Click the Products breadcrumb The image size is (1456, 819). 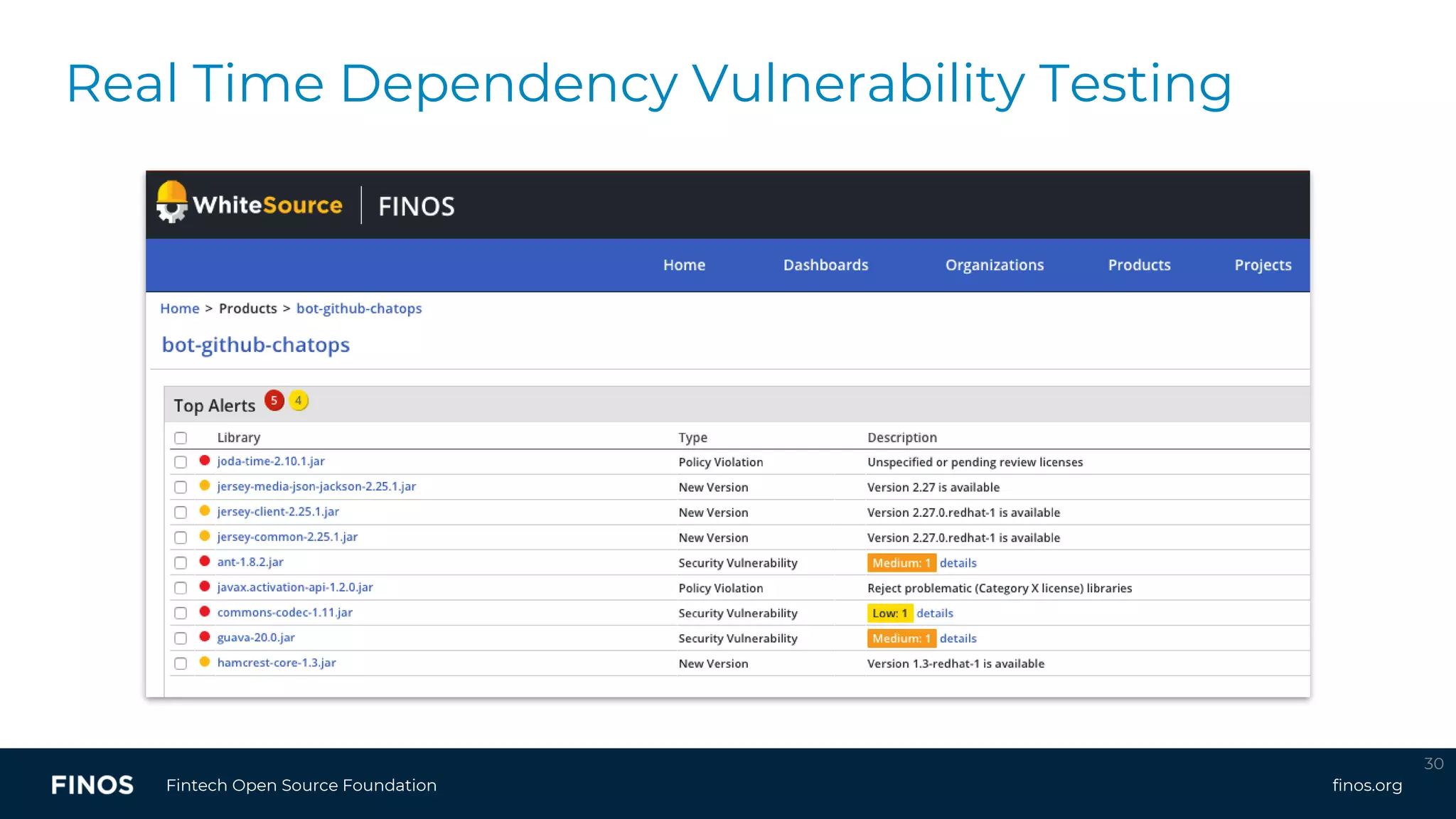pos(248,309)
